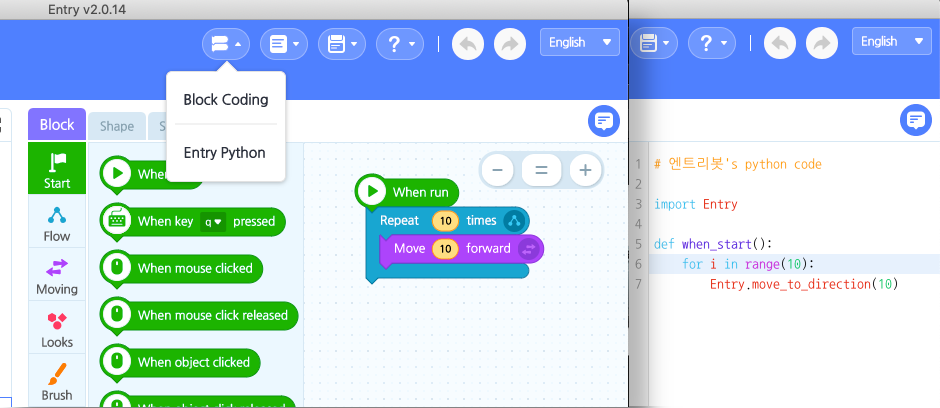Open the chat icon in right window

916,120
